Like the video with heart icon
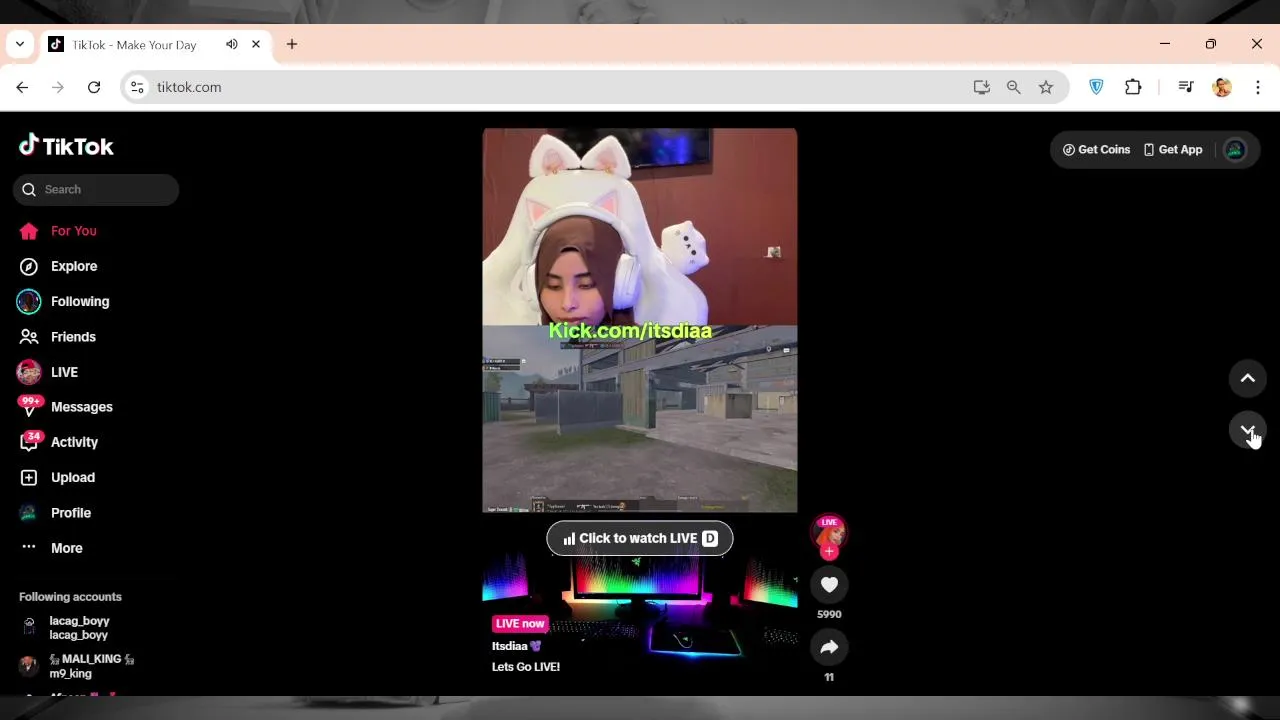Viewport: 1280px width, 720px height. [x=829, y=585]
